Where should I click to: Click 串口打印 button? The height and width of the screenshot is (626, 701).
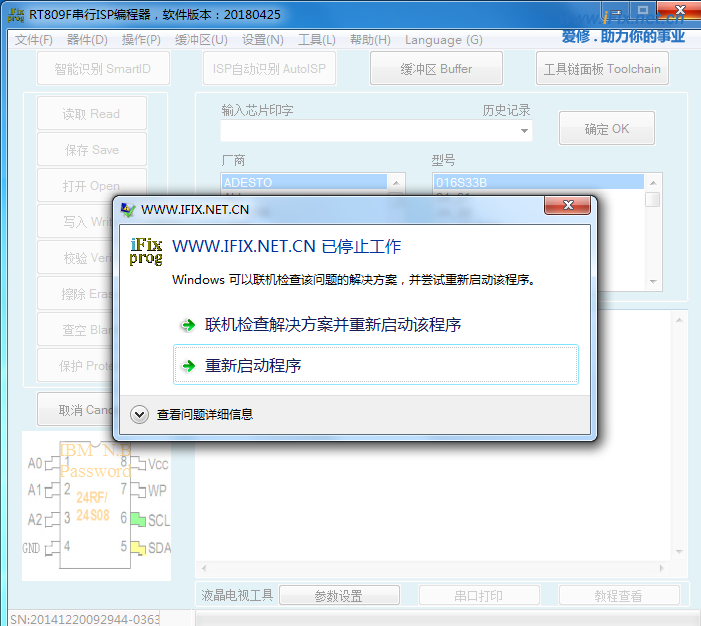[479, 596]
